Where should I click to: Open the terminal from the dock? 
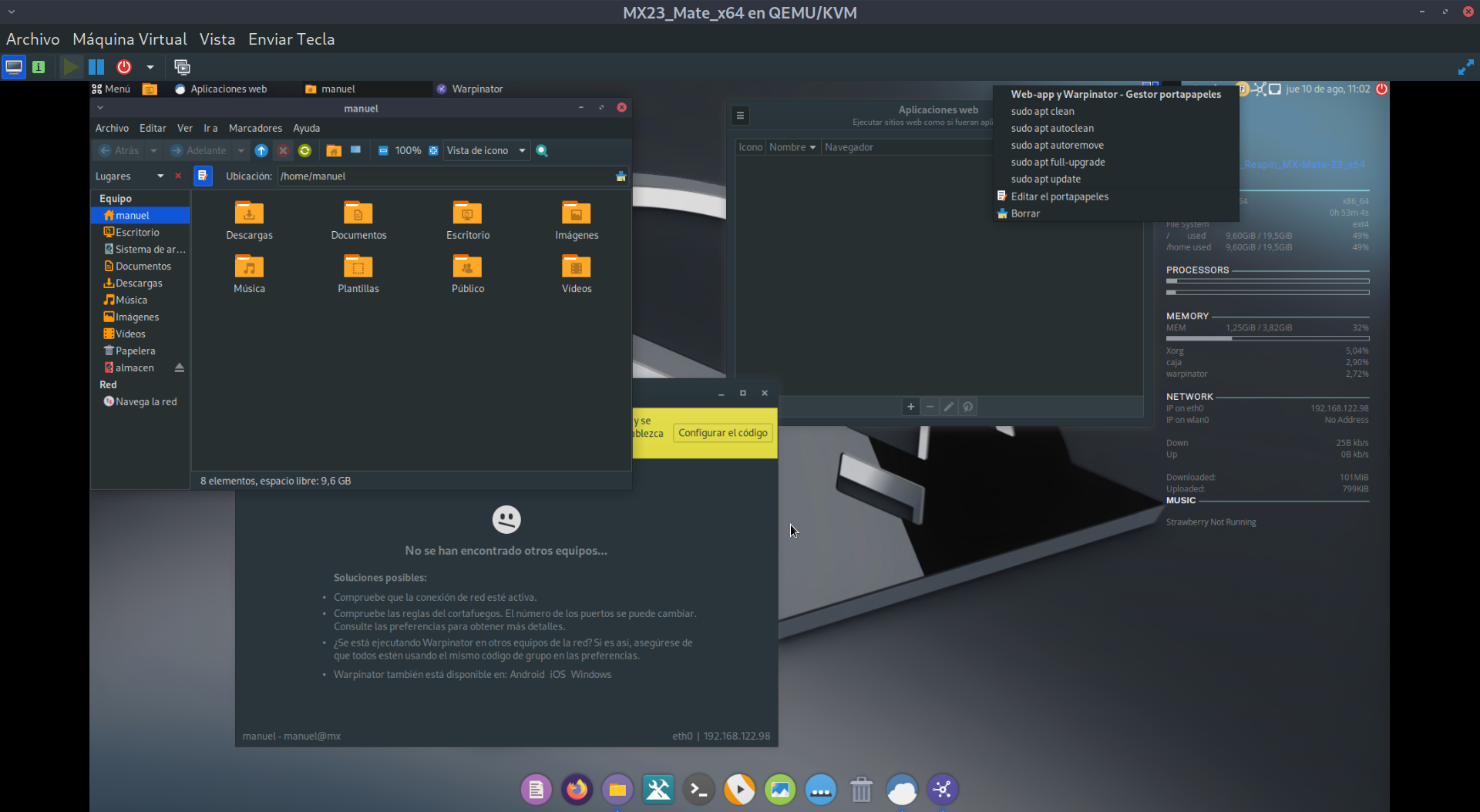[698, 789]
